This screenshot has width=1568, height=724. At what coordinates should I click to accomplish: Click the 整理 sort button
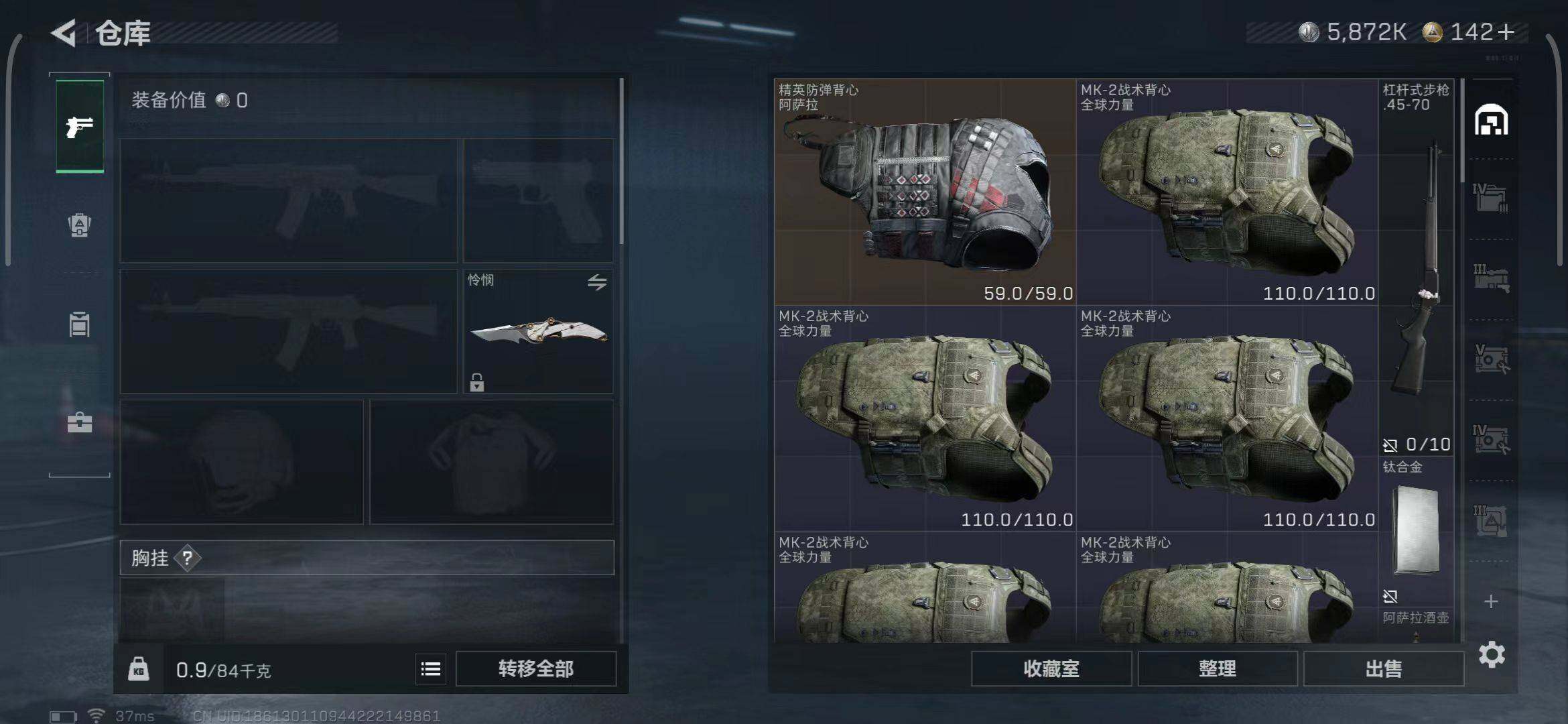click(1217, 668)
